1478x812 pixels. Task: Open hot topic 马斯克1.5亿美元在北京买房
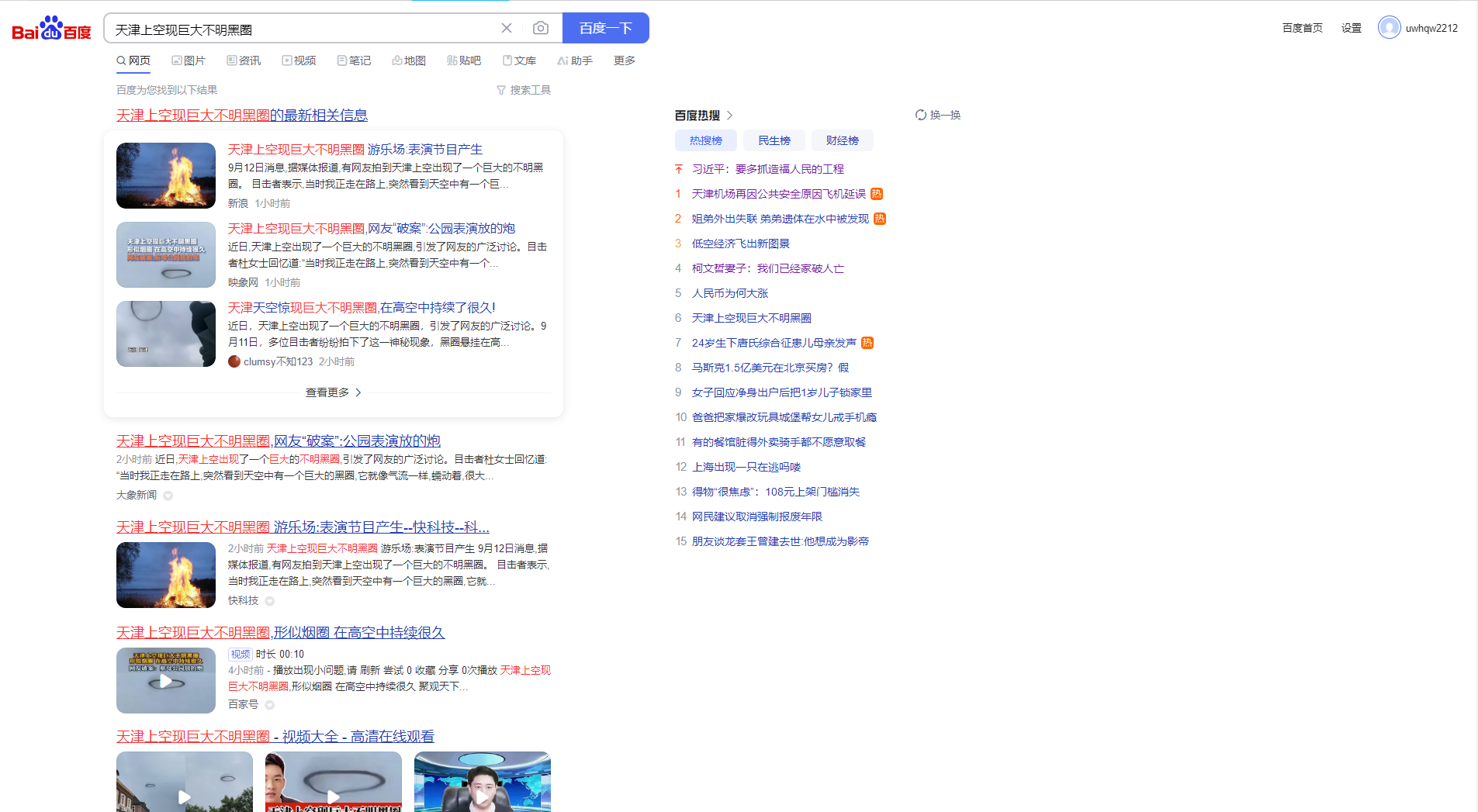tap(770, 368)
